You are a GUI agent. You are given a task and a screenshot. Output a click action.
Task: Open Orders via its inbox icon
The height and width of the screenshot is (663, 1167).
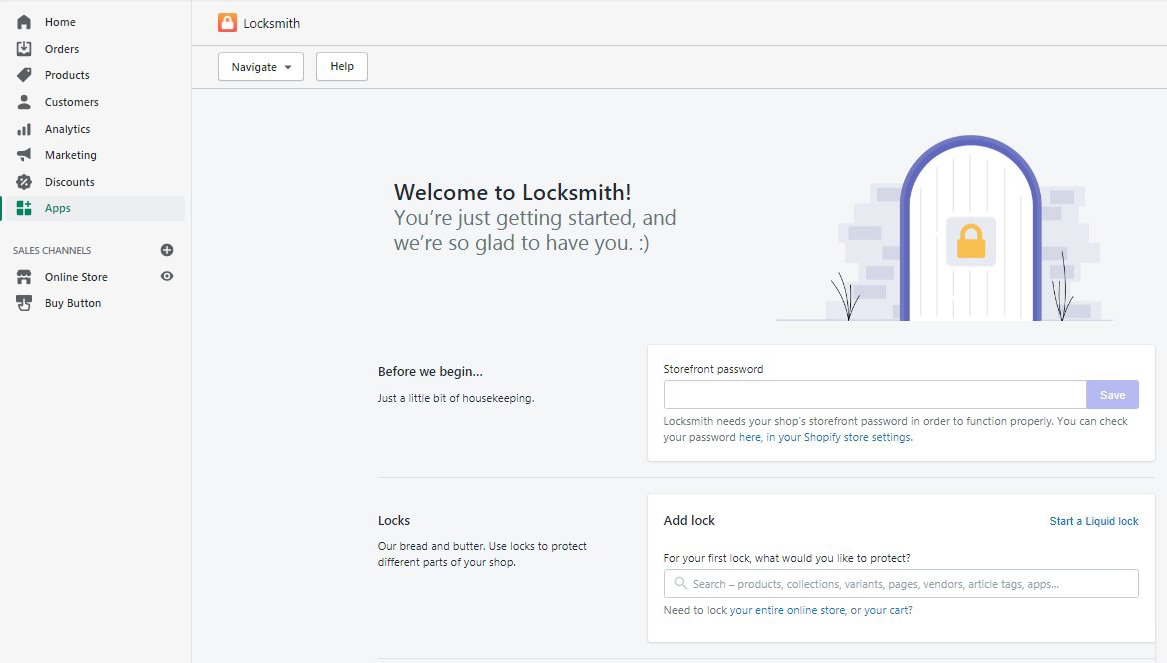click(x=24, y=49)
